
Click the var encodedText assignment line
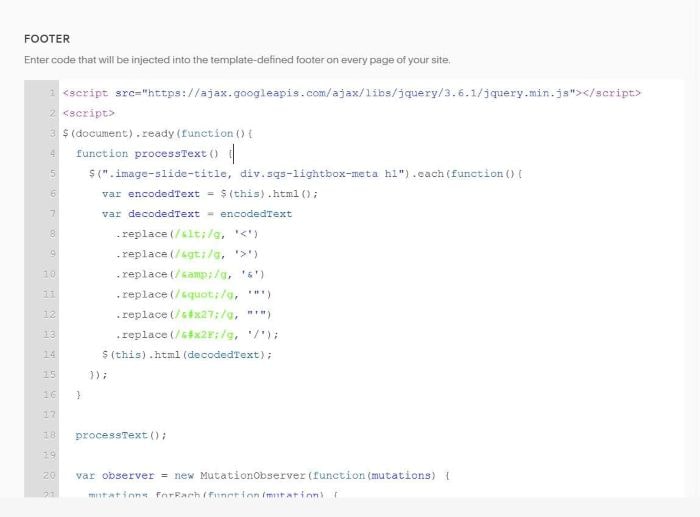pyautogui.click(x=210, y=193)
